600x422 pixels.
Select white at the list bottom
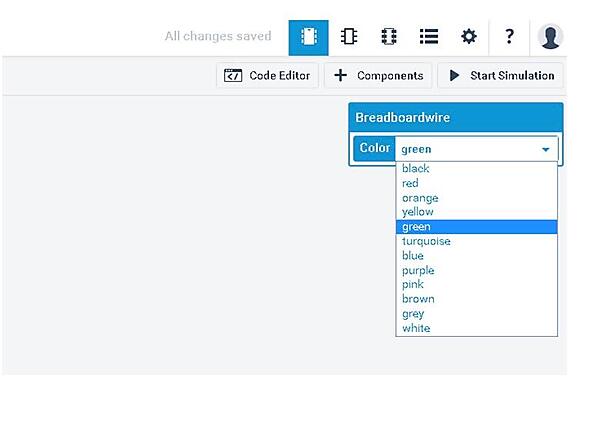coord(416,328)
